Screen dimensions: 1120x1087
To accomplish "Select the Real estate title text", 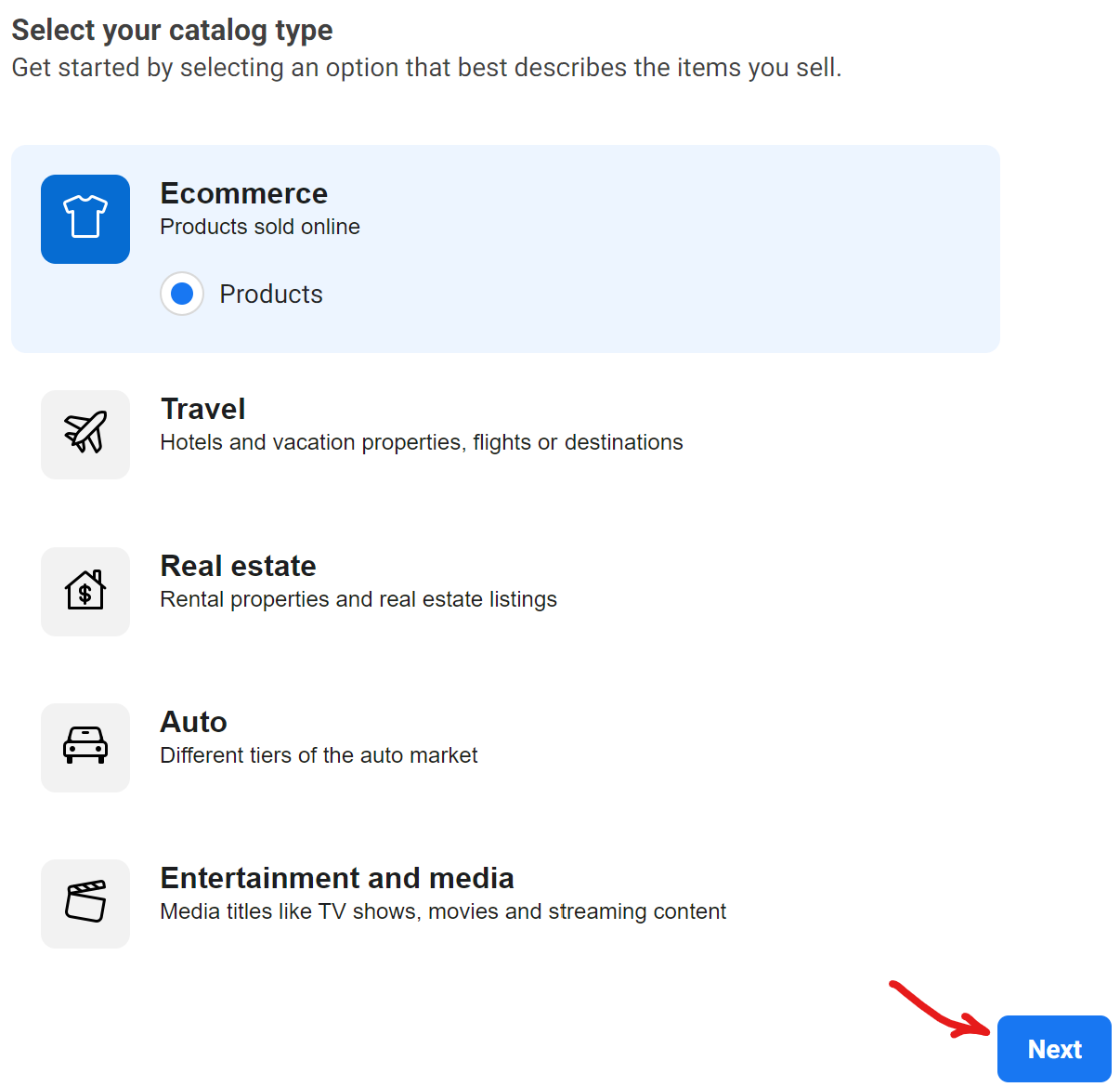I will click(x=238, y=566).
